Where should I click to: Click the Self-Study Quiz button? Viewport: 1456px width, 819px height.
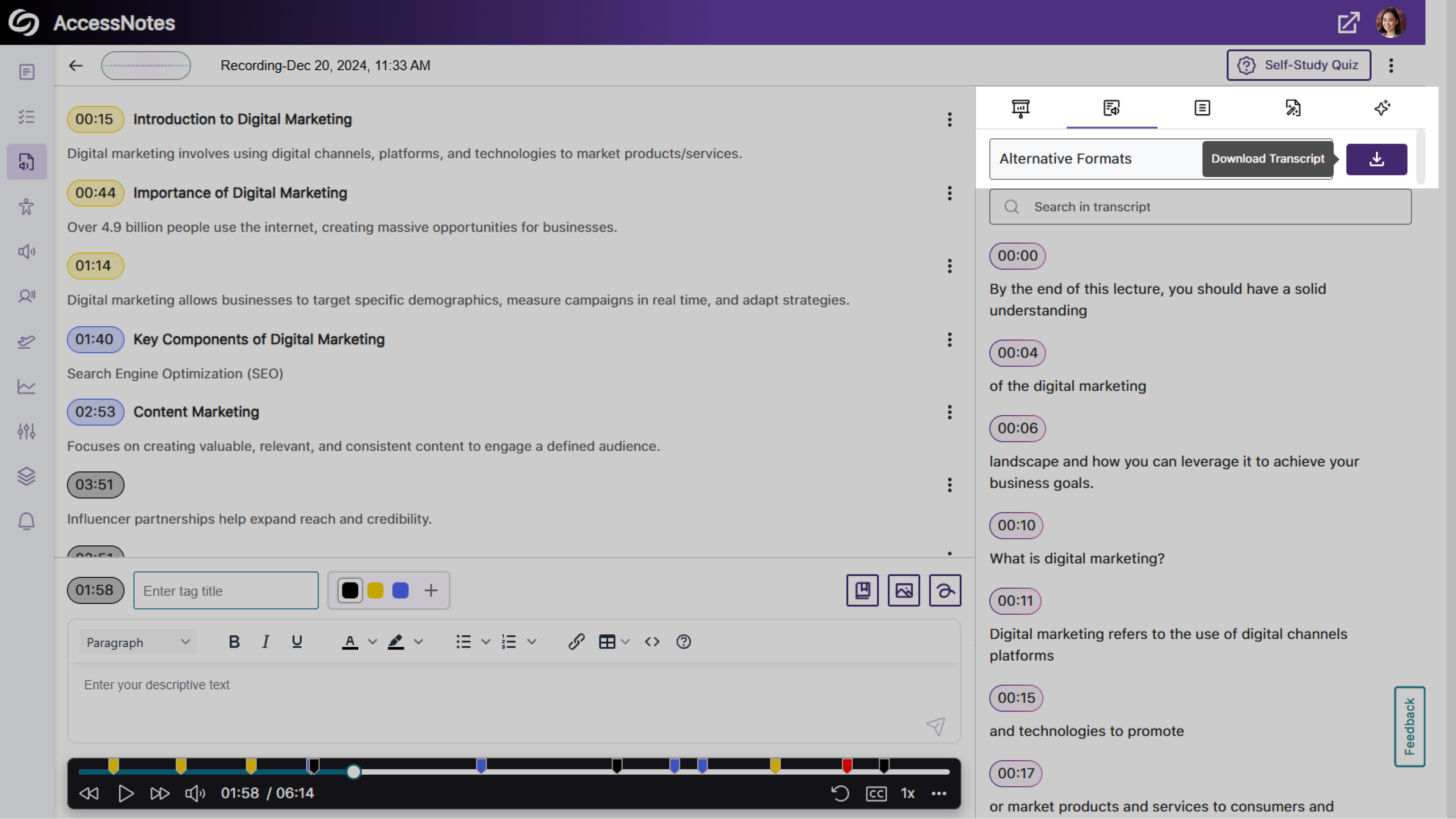[x=1298, y=65]
